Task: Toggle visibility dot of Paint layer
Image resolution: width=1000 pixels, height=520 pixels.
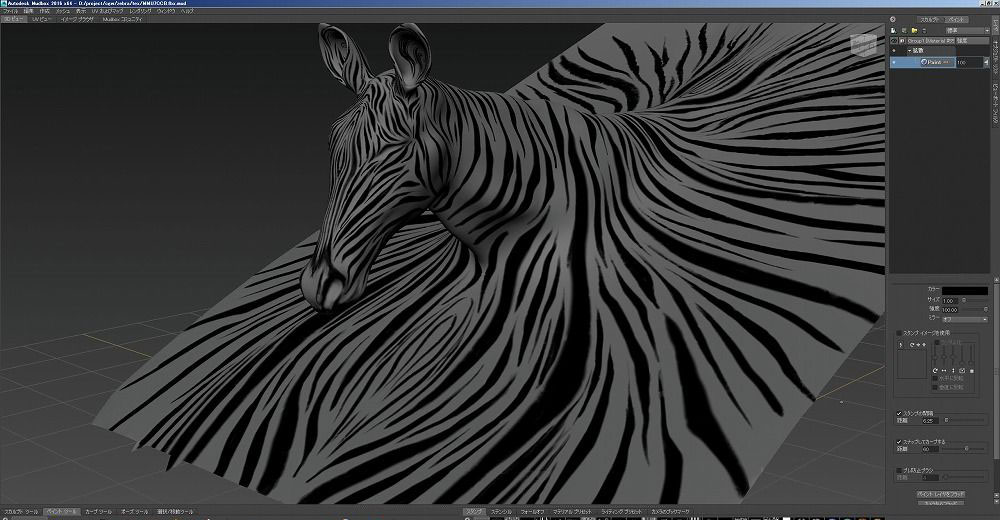Action: (893, 63)
